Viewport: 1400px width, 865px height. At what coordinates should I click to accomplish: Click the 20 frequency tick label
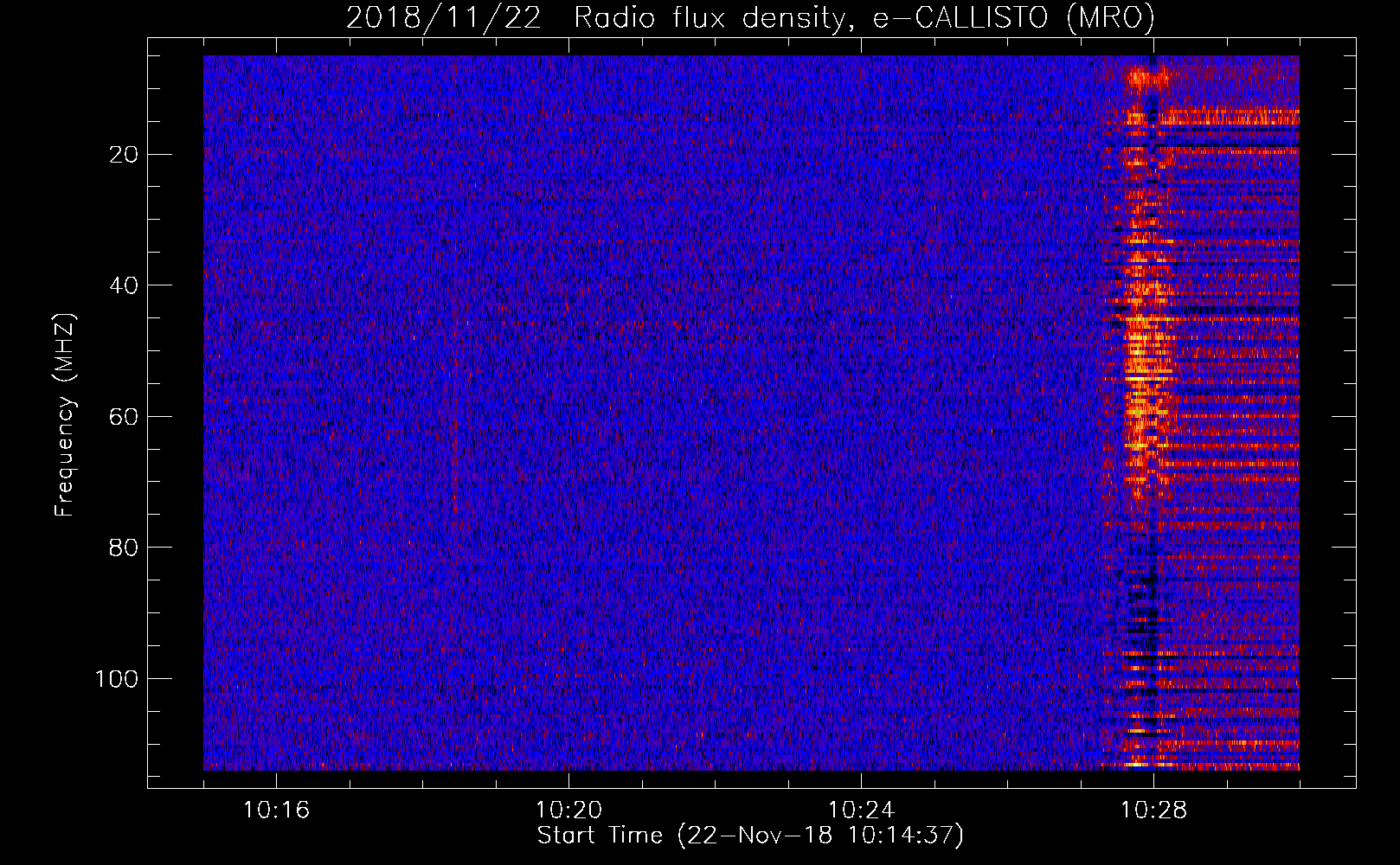coord(124,155)
